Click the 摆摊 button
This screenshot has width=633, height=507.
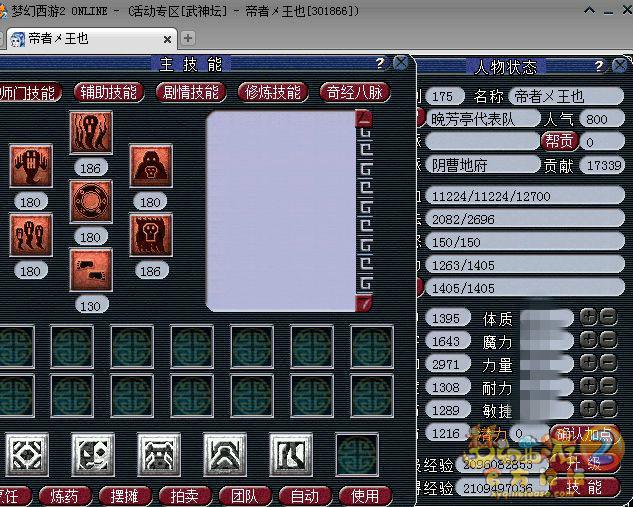(126, 496)
